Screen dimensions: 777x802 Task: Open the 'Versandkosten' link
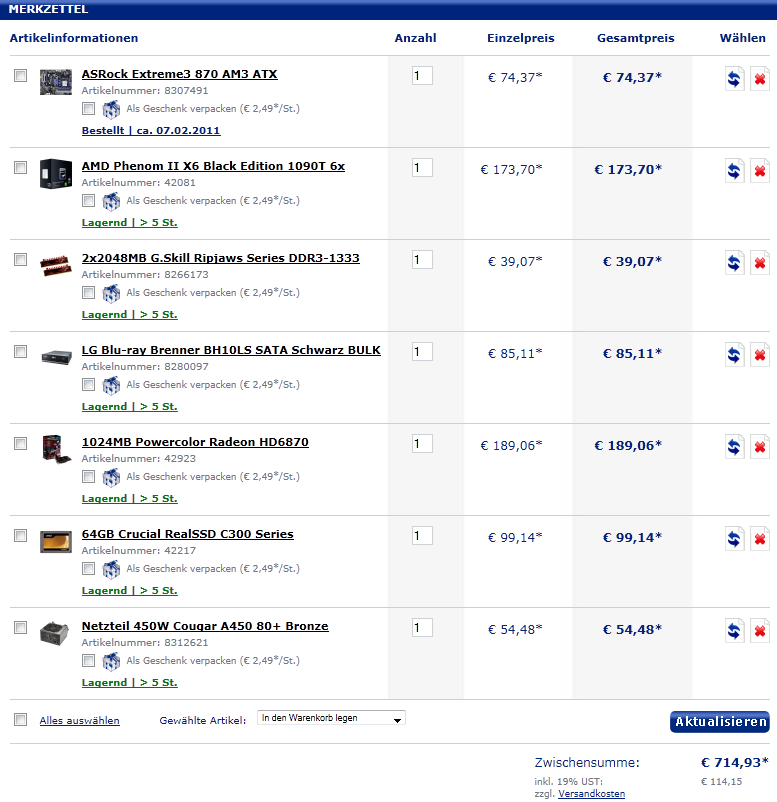(x=591, y=794)
